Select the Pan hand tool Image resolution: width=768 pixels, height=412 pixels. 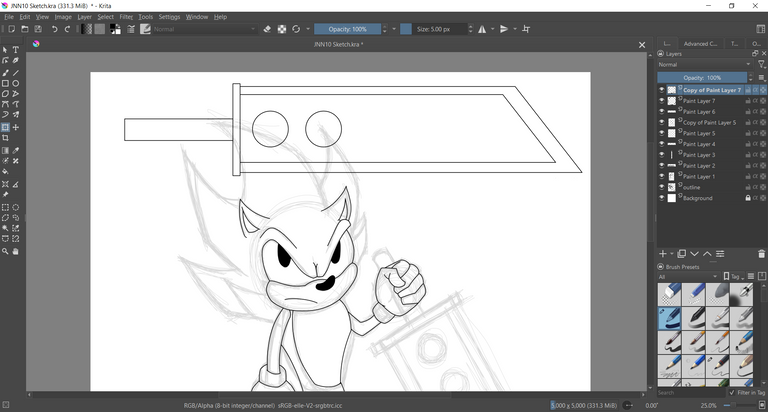click(16, 251)
